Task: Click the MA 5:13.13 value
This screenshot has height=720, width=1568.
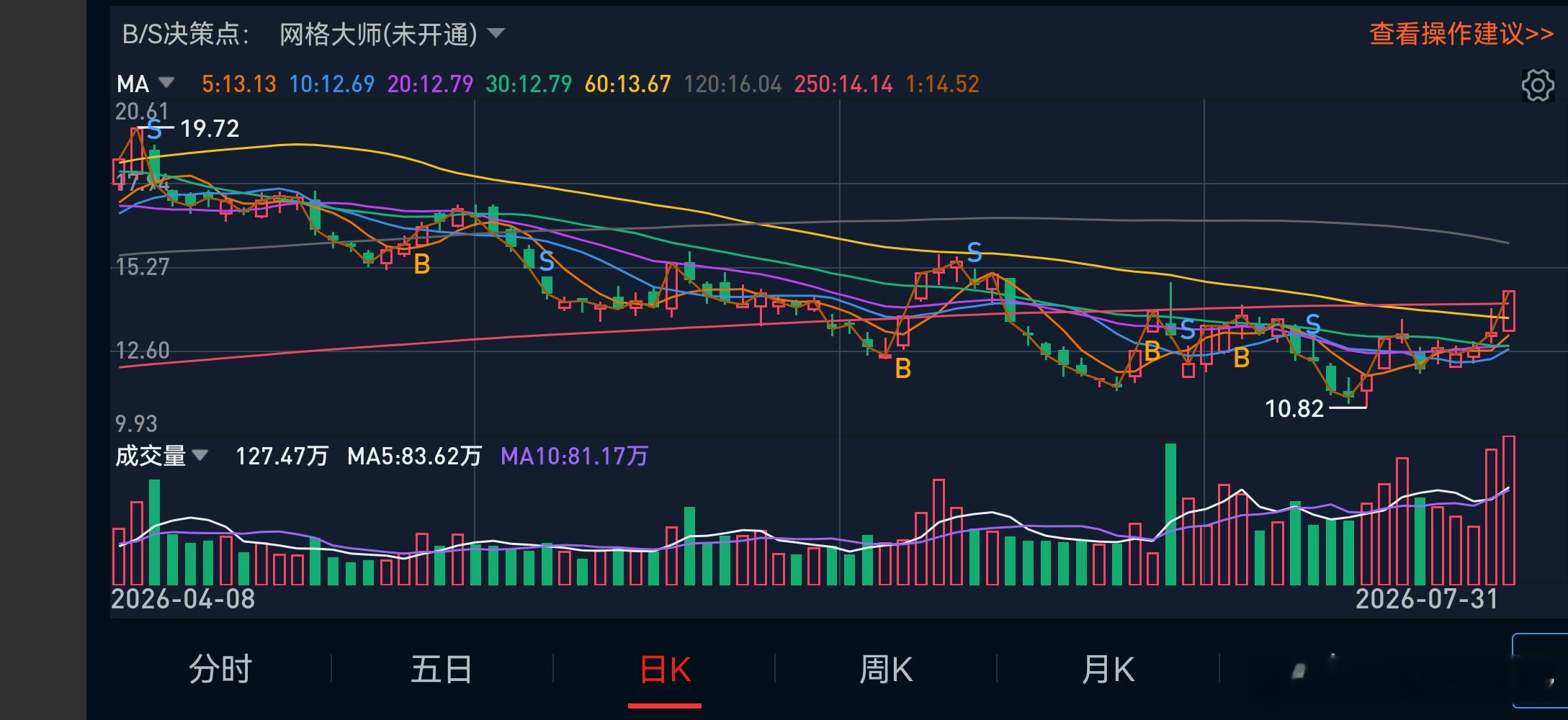Action: (238, 84)
